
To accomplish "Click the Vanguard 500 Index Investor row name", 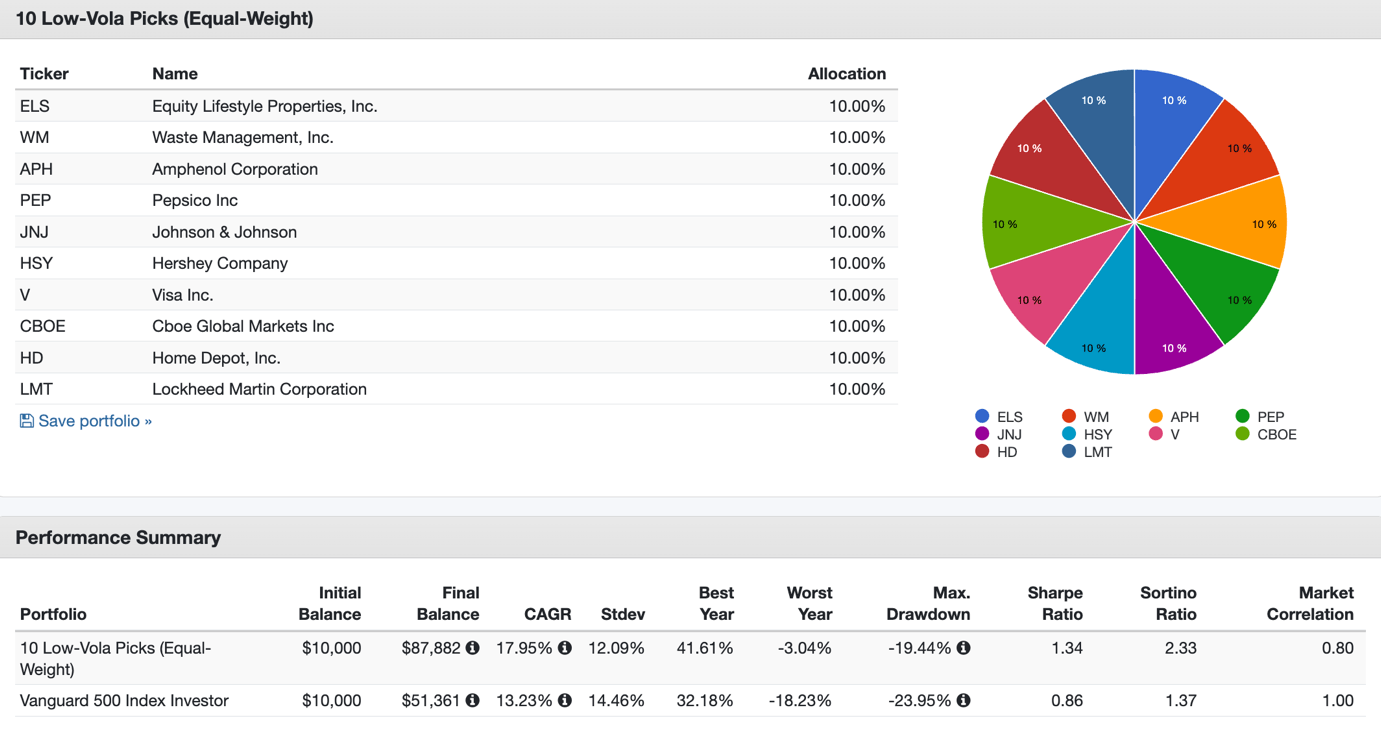I will pos(124,700).
